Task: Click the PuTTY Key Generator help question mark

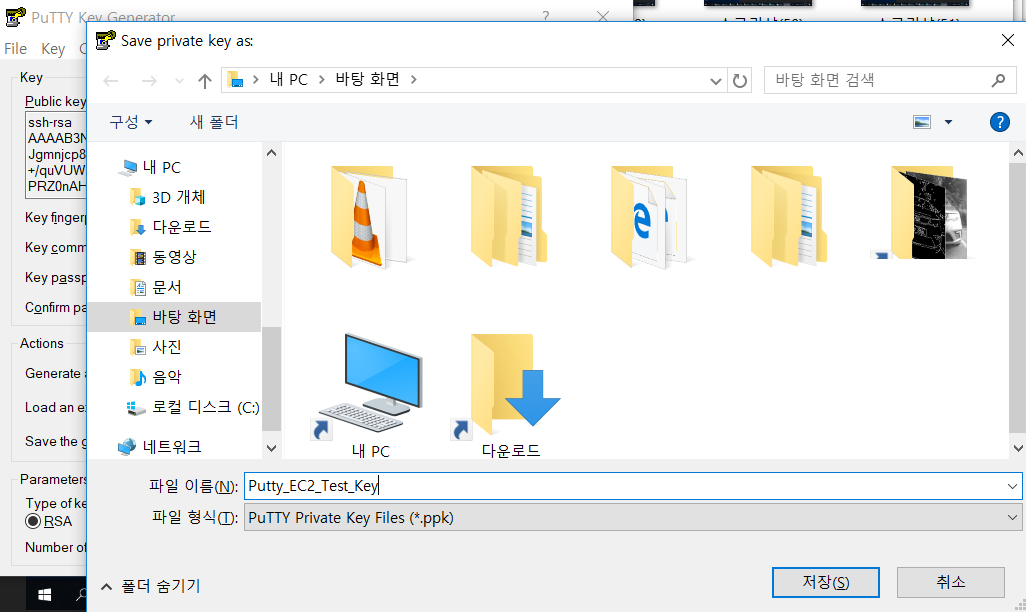Action: 546,16
